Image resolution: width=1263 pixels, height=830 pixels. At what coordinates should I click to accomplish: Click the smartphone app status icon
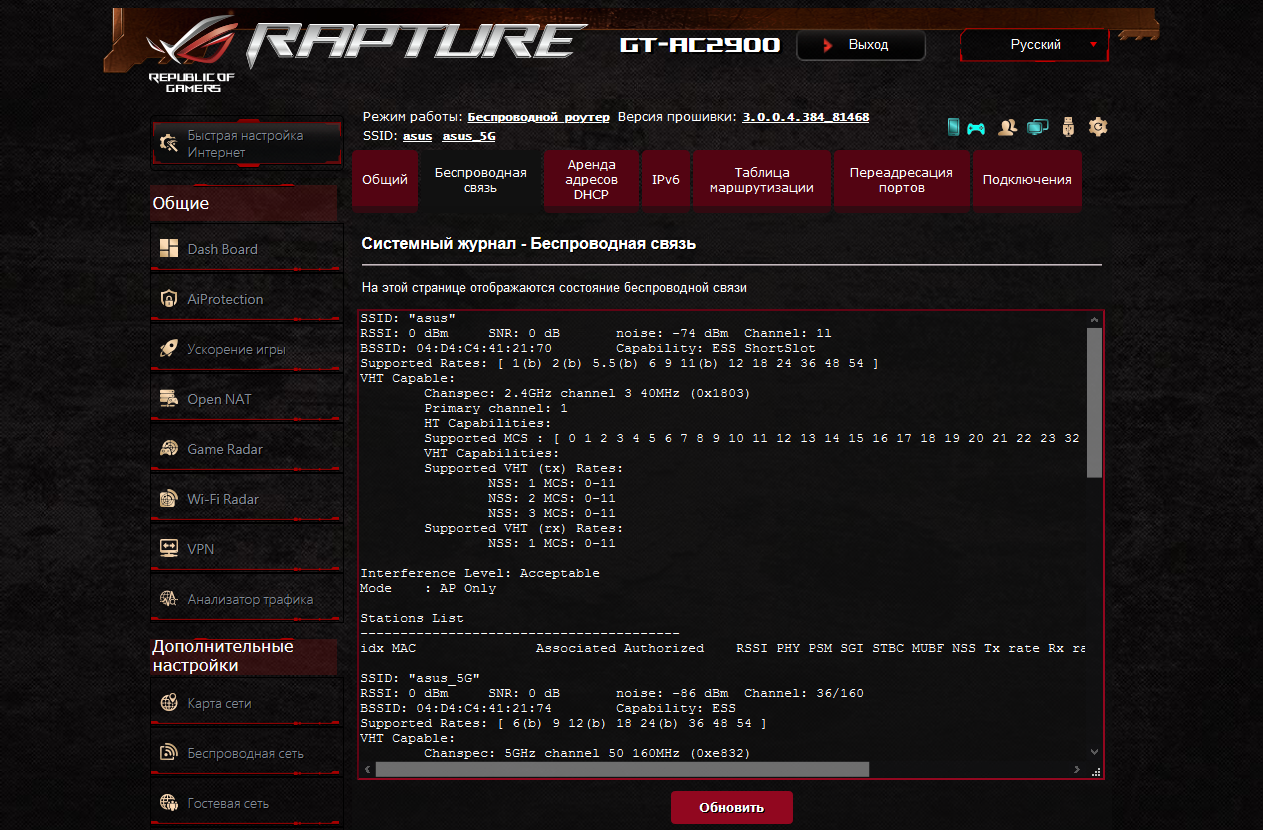tap(953, 127)
